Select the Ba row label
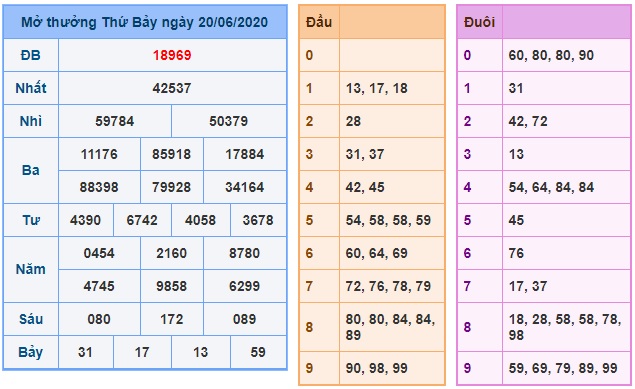The width and height of the screenshot is (635, 389). point(31,170)
